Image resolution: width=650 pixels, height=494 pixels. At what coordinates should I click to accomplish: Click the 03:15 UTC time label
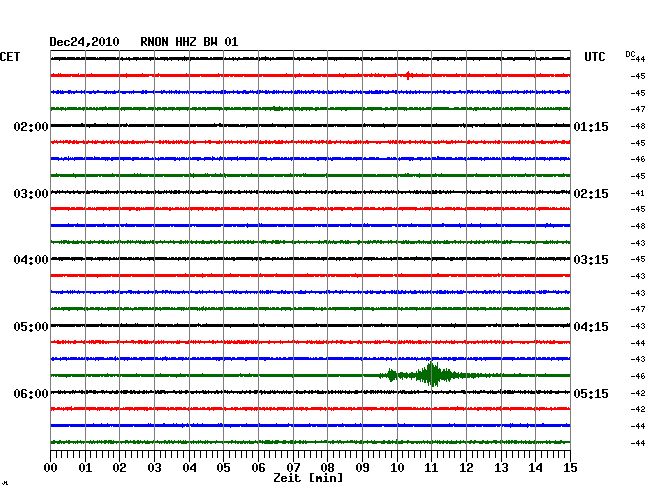(591, 260)
